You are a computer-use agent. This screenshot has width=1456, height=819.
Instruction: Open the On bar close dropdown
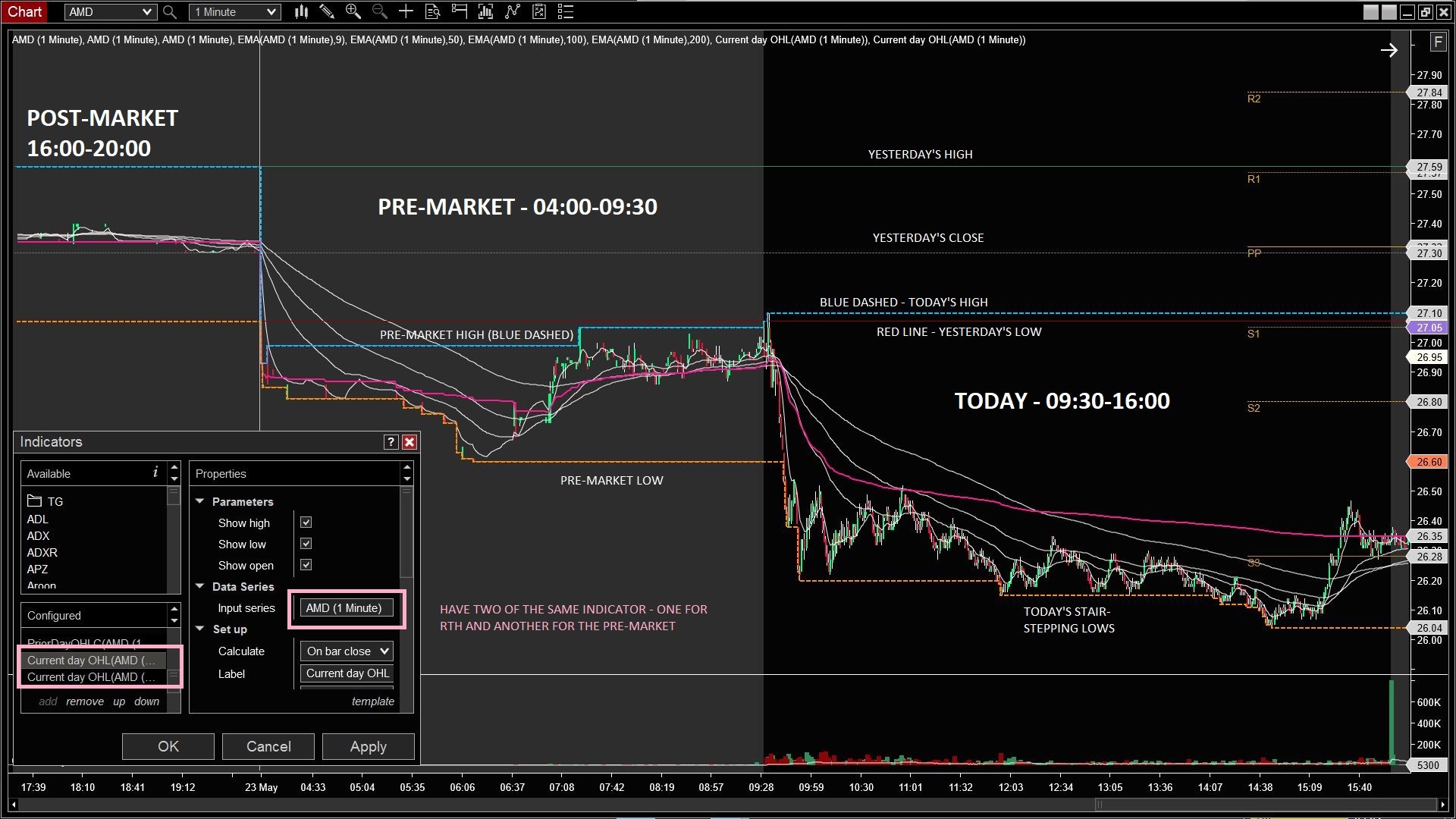pyautogui.click(x=347, y=651)
